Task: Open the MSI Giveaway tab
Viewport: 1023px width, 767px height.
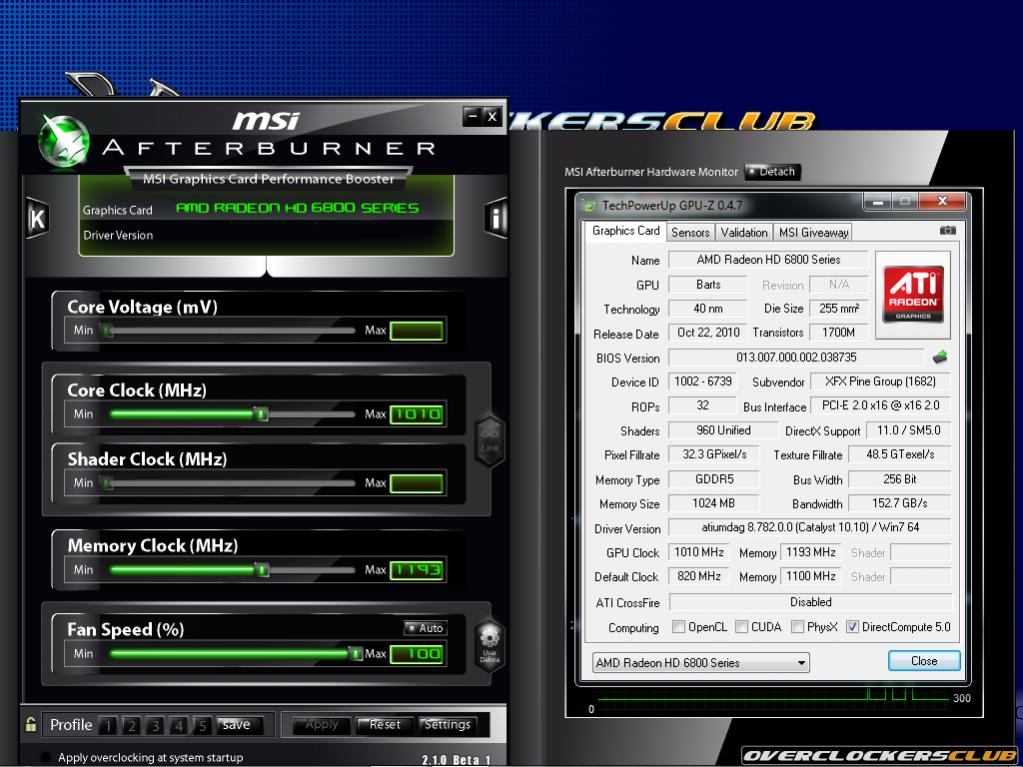Action: click(x=813, y=232)
